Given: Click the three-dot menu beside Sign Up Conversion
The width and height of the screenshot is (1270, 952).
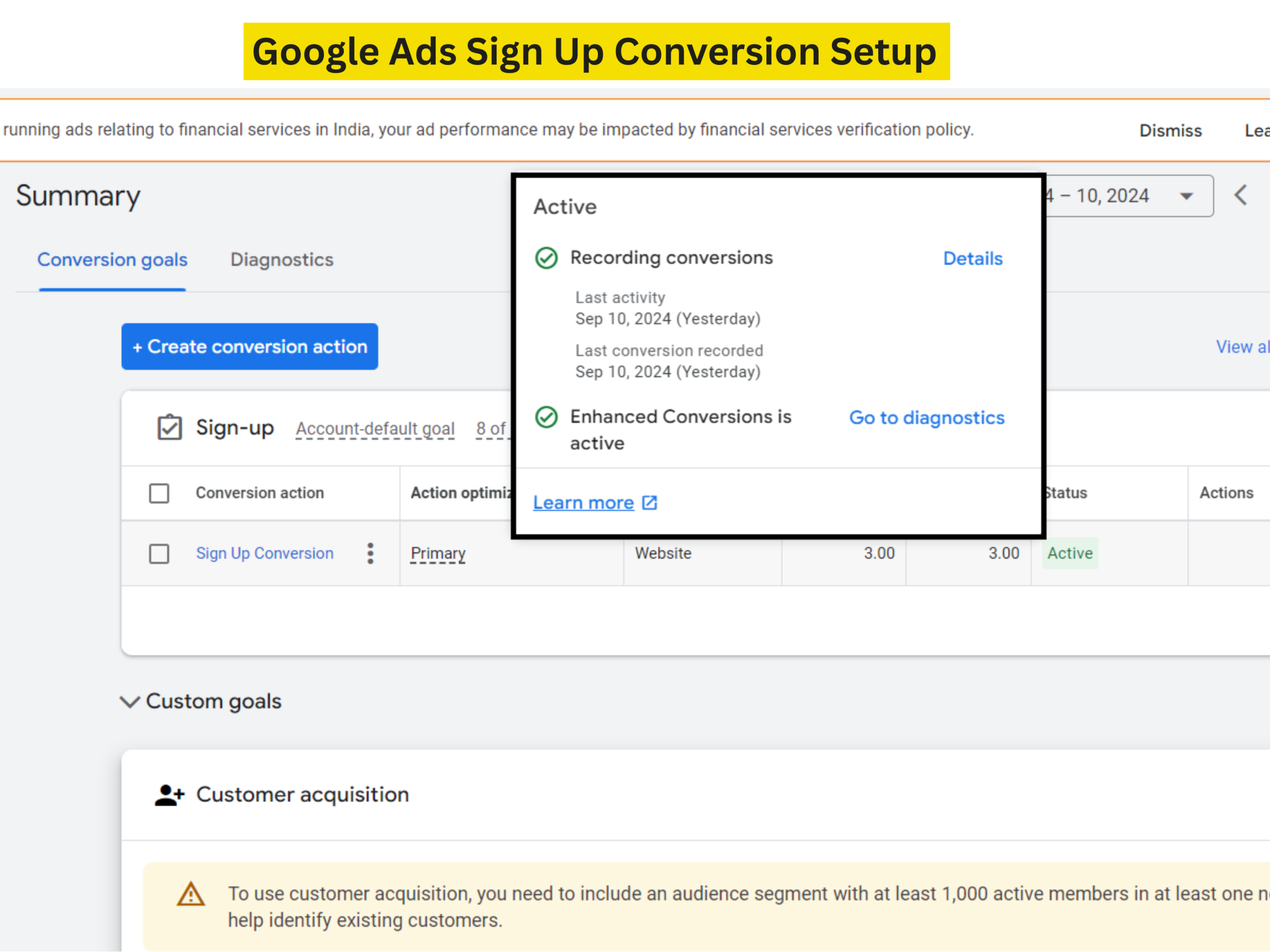Looking at the screenshot, I should tap(370, 553).
